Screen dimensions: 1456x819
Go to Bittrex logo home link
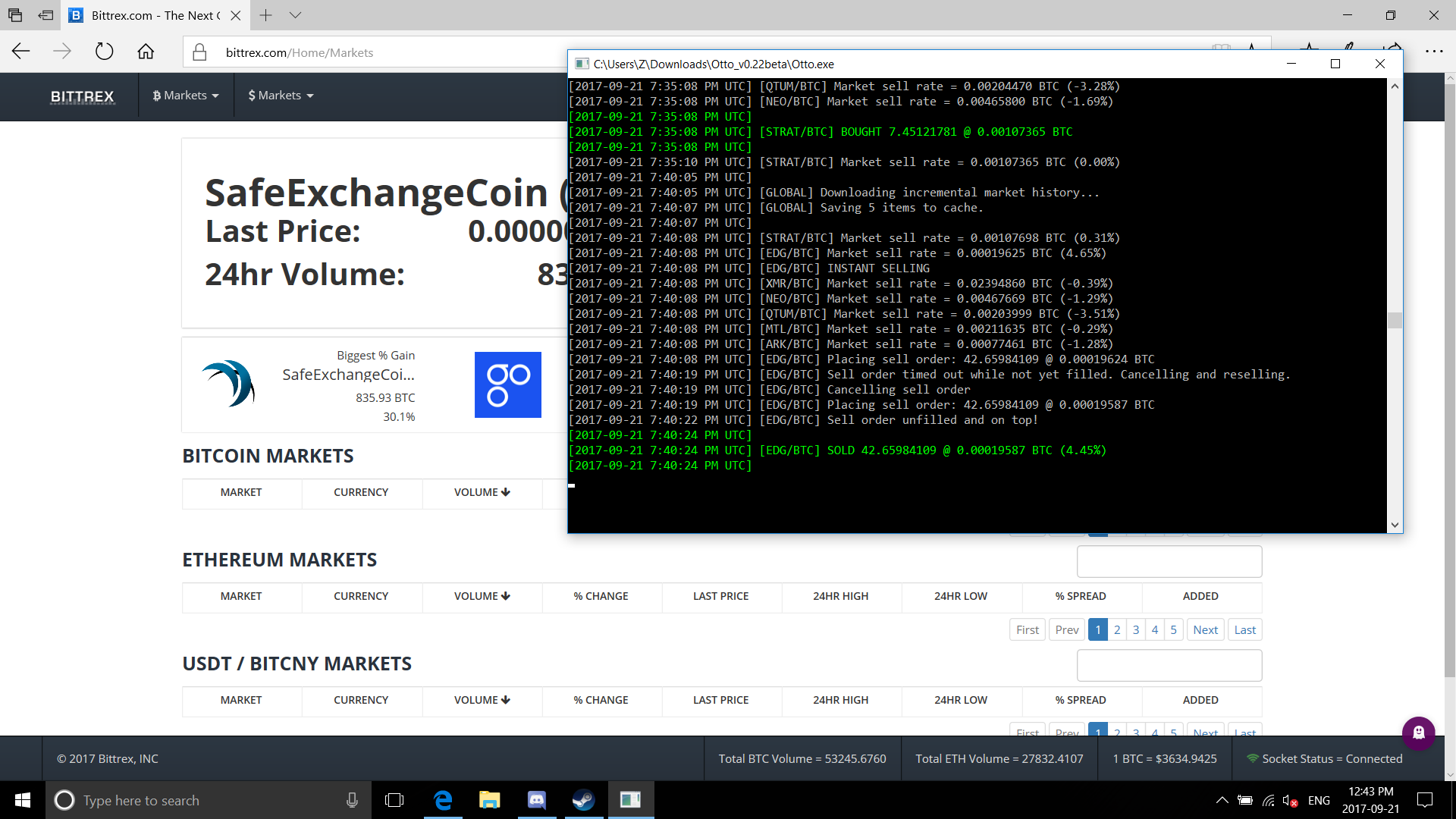tap(82, 96)
